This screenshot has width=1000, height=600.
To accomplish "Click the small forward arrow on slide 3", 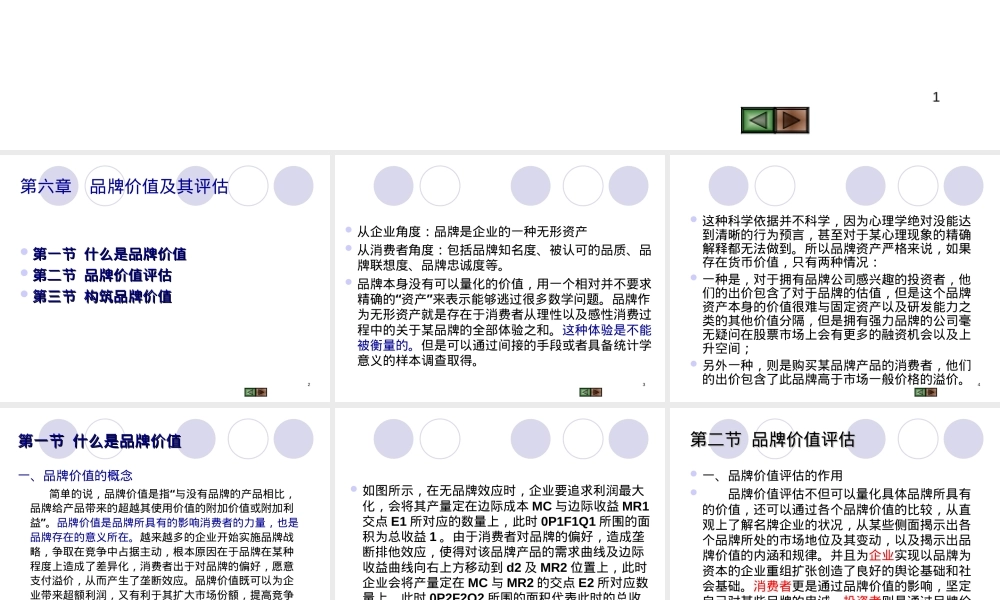I will 596,392.
